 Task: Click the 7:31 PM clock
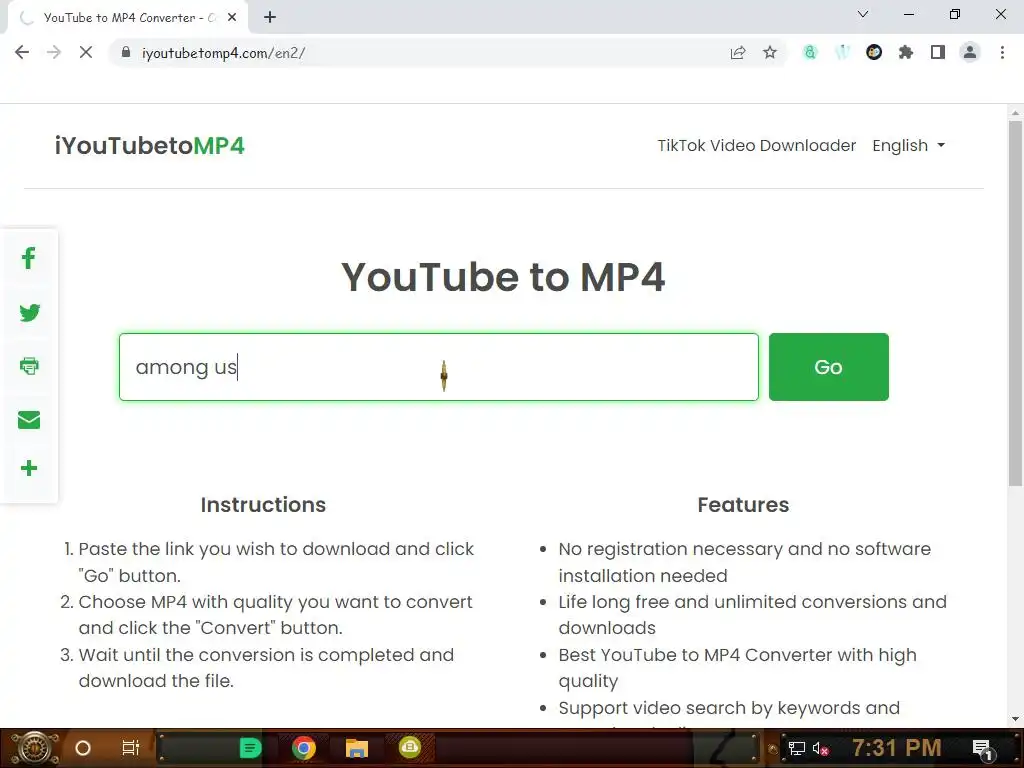coord(897,748)
